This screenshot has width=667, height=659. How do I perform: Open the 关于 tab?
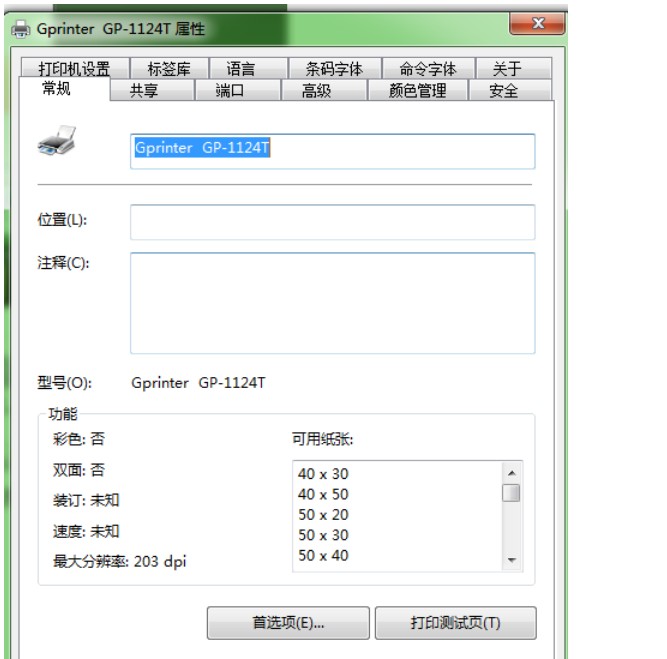[514, 68]
